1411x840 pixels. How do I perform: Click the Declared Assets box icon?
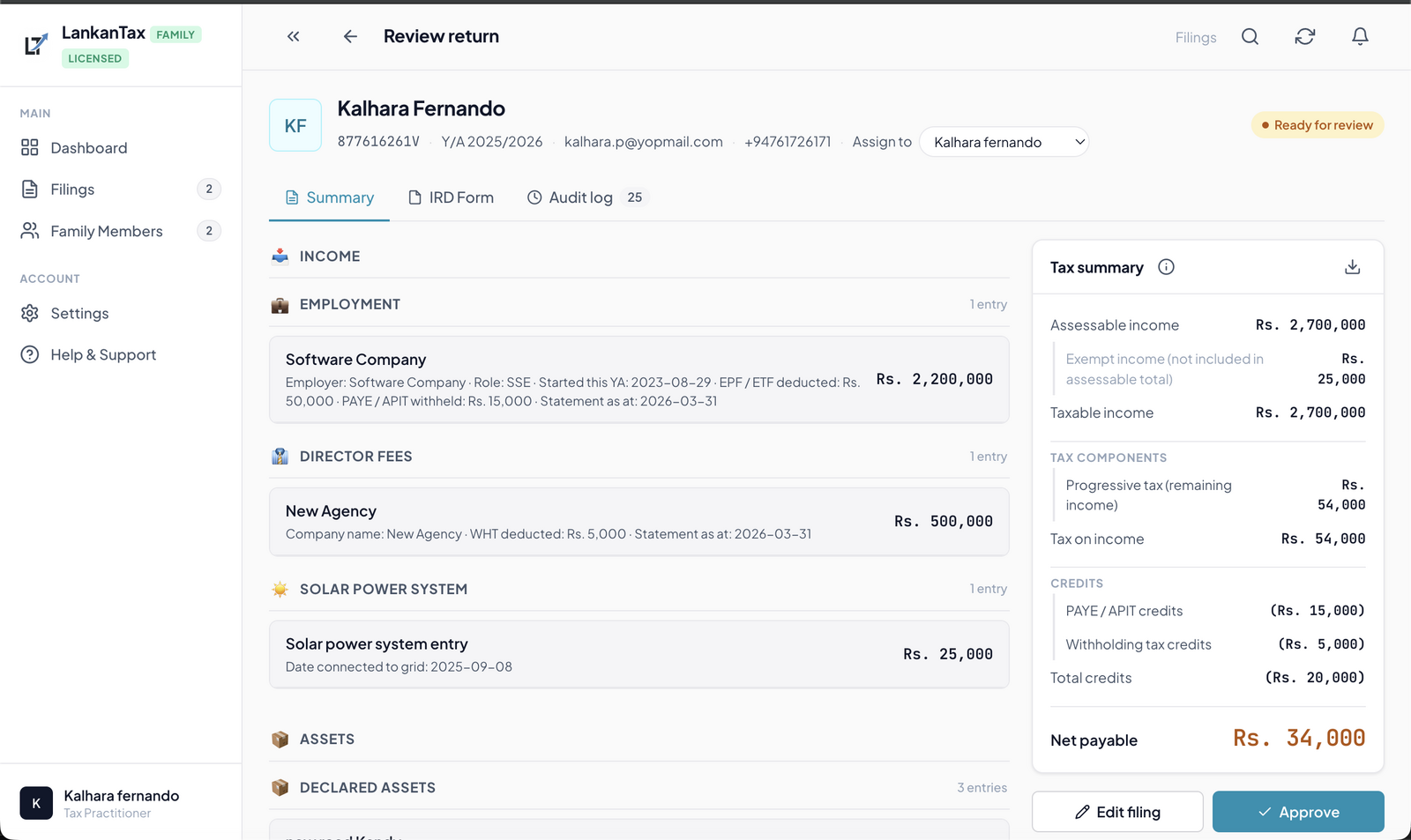(280, 787)
